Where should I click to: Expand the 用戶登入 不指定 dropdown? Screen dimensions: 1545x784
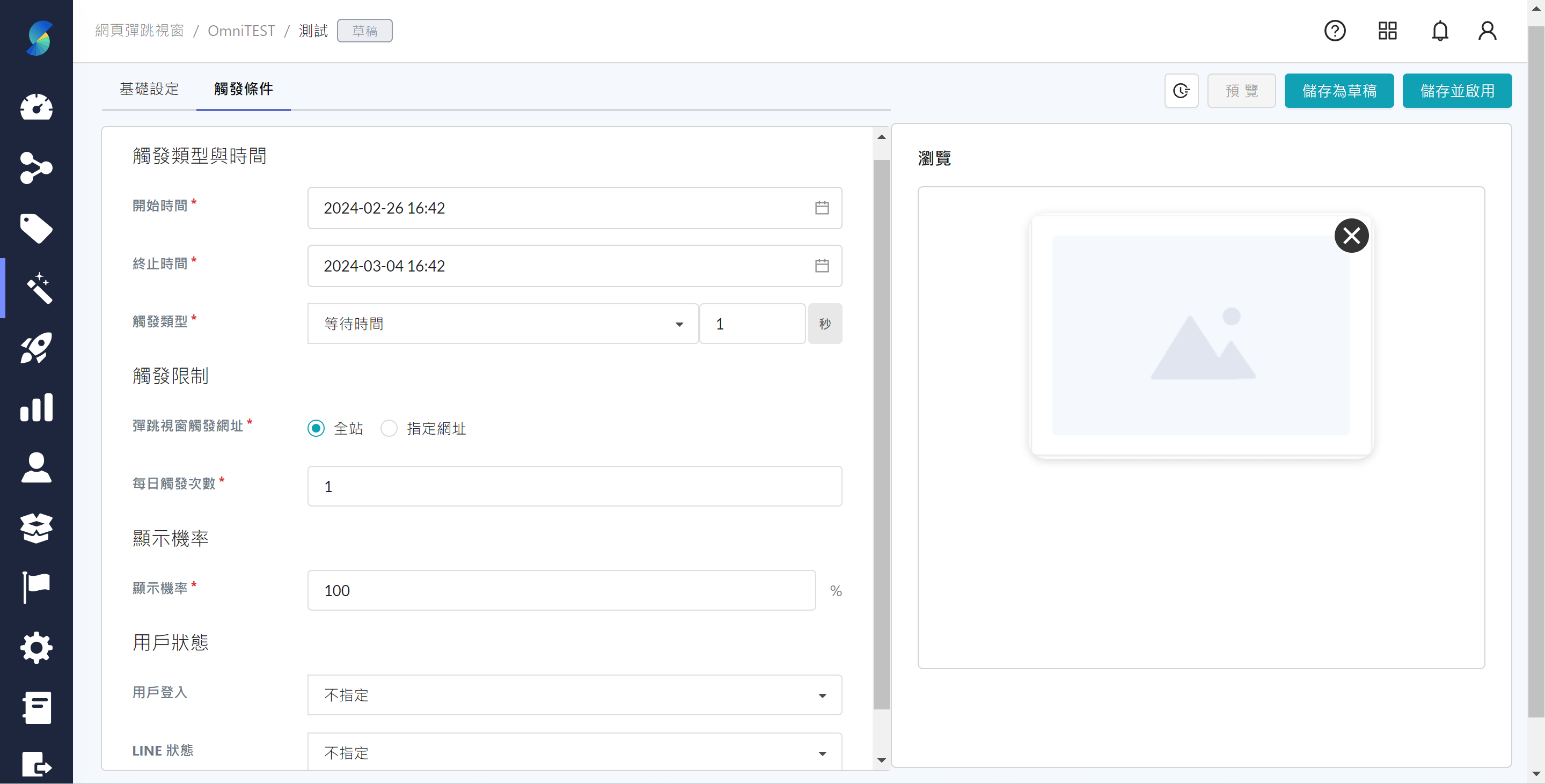(x=575, y=695)
